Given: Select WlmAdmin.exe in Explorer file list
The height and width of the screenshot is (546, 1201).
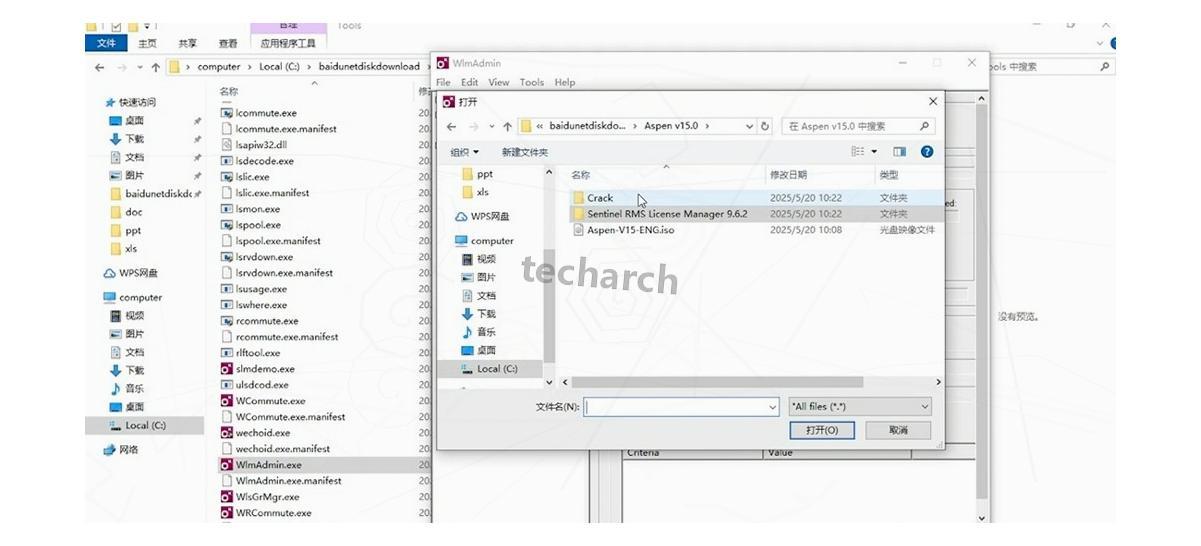Looking at the screenshot, I should (x=261, y=465).
